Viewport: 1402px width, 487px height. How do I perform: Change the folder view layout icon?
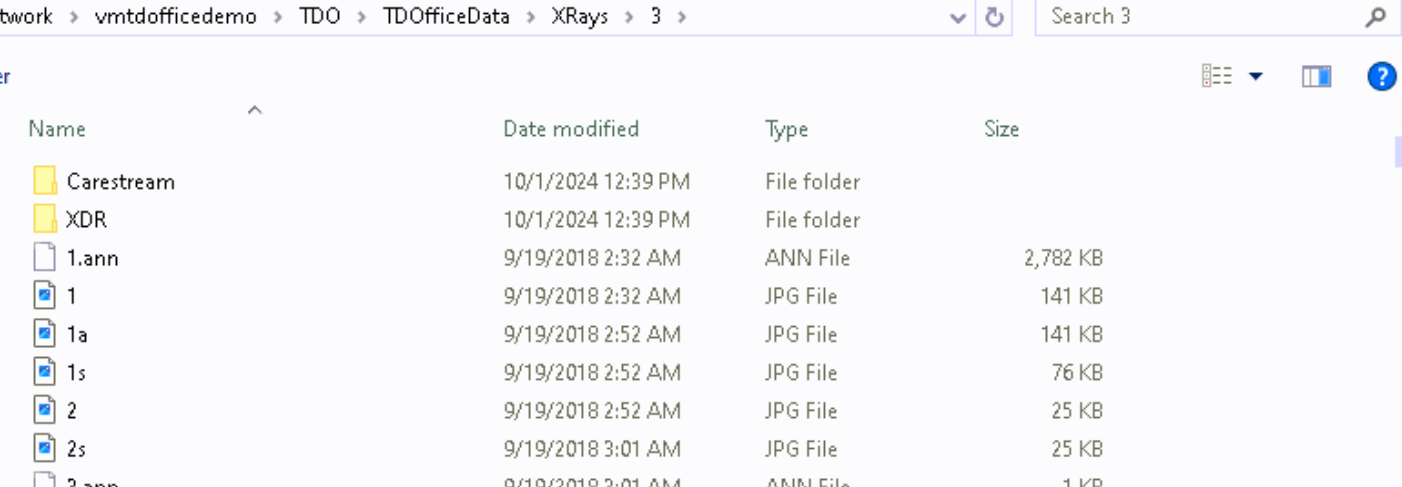1217,77
